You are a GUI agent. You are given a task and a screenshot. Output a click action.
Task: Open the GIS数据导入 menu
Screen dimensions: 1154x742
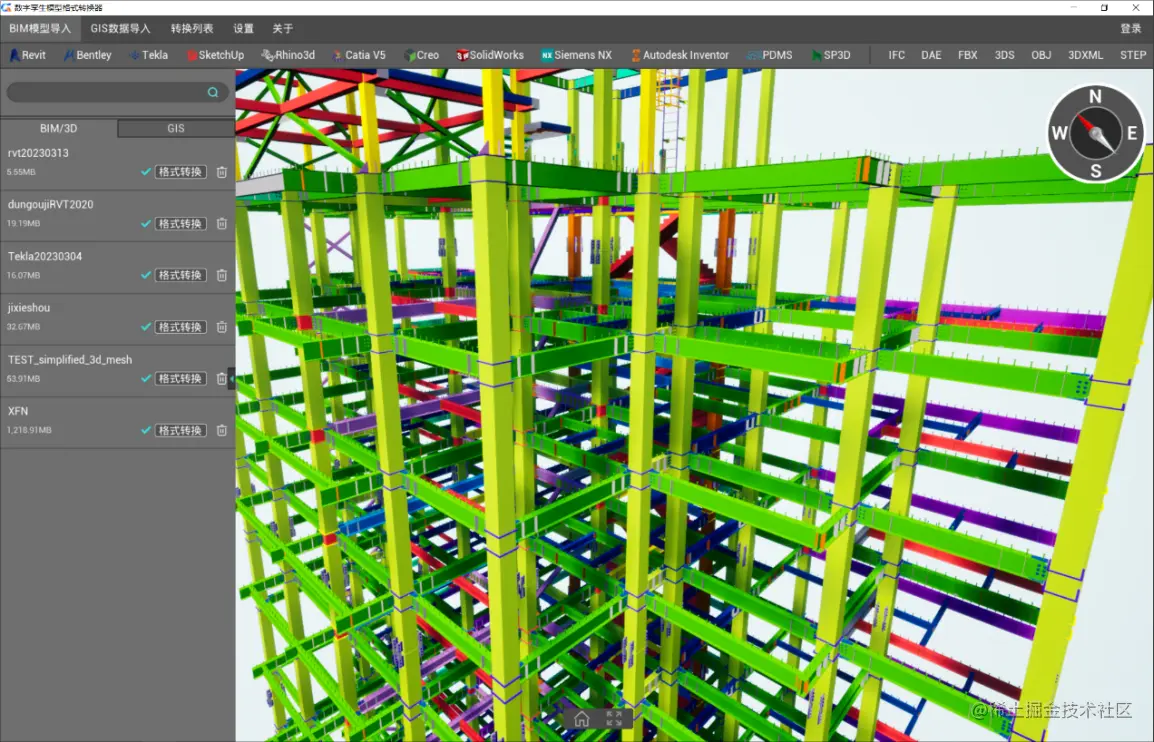(121, 29)
